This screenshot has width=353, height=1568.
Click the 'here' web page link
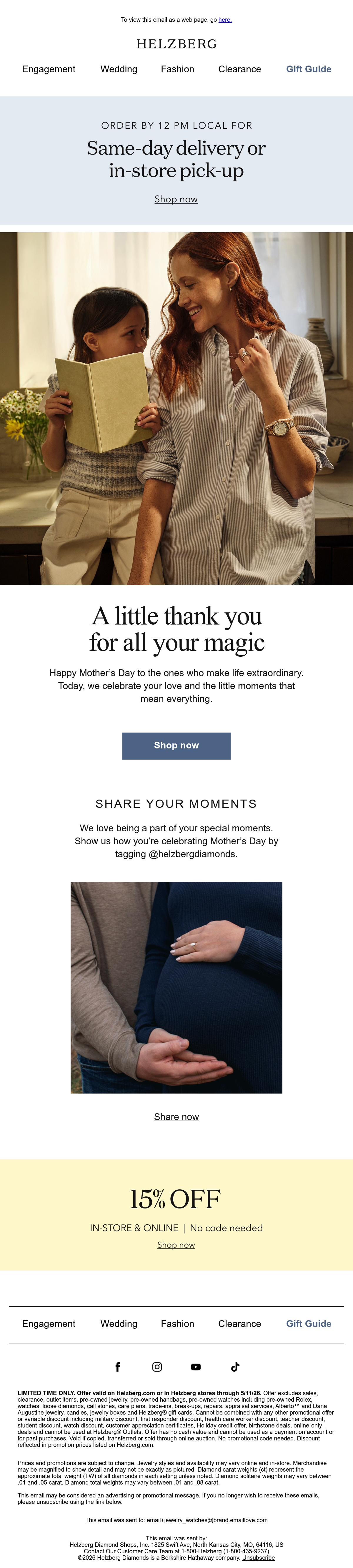pos(224,20)
